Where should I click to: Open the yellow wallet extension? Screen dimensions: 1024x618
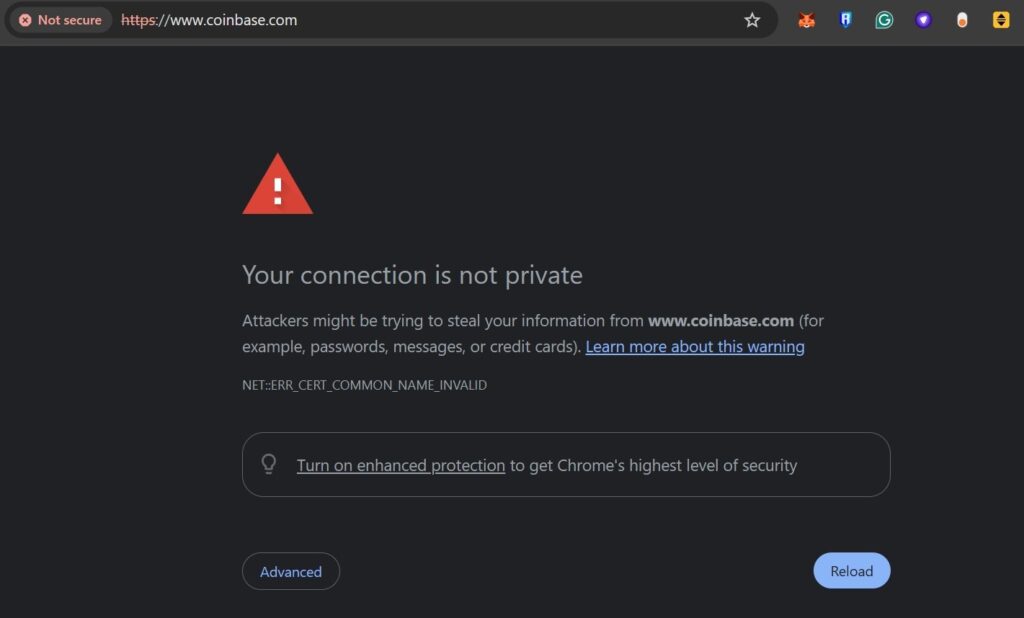pos(1001,19)
